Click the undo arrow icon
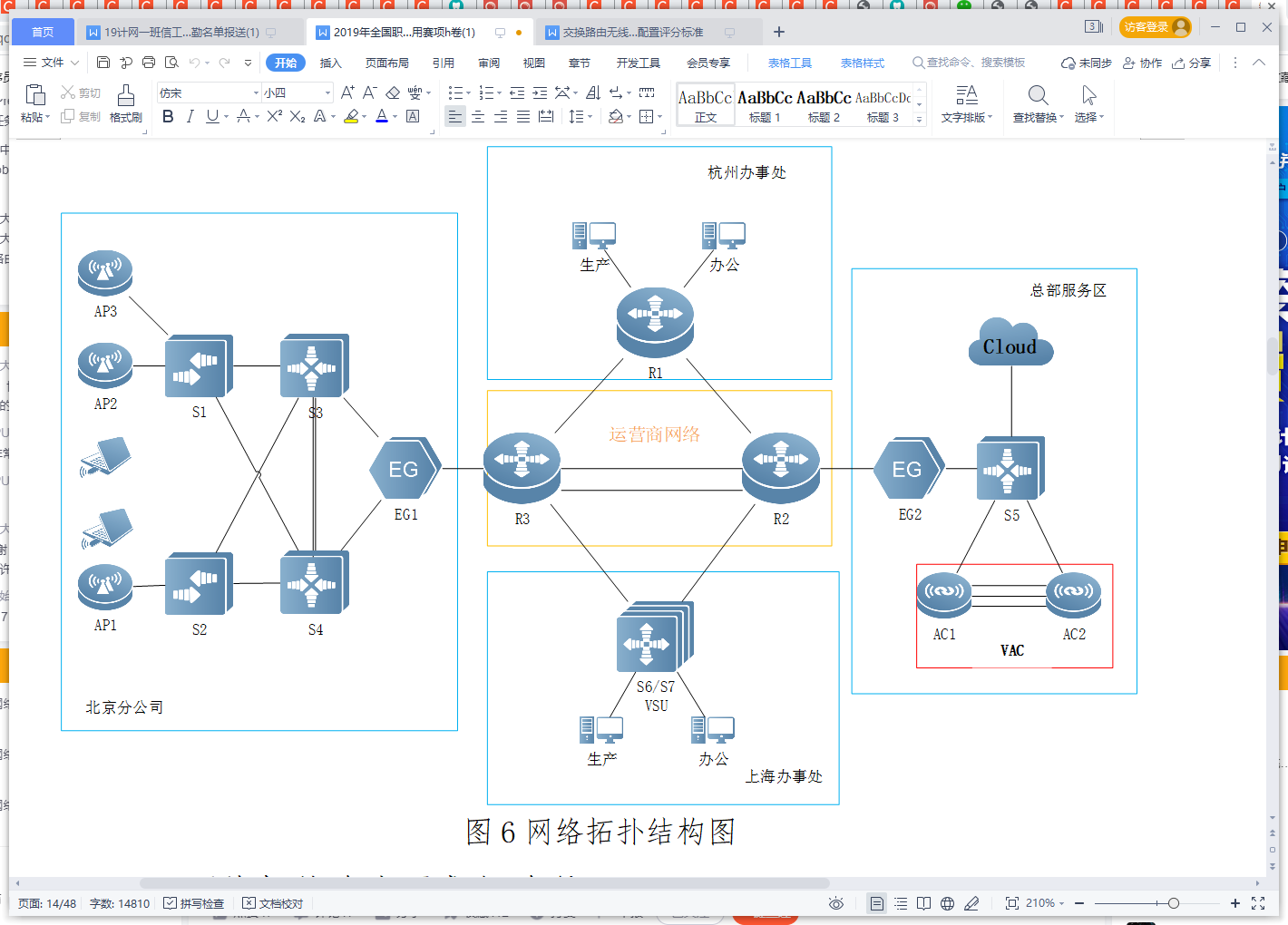This screenshot has height=925, width=1288. pyautogui.click(x=194, y=63)
